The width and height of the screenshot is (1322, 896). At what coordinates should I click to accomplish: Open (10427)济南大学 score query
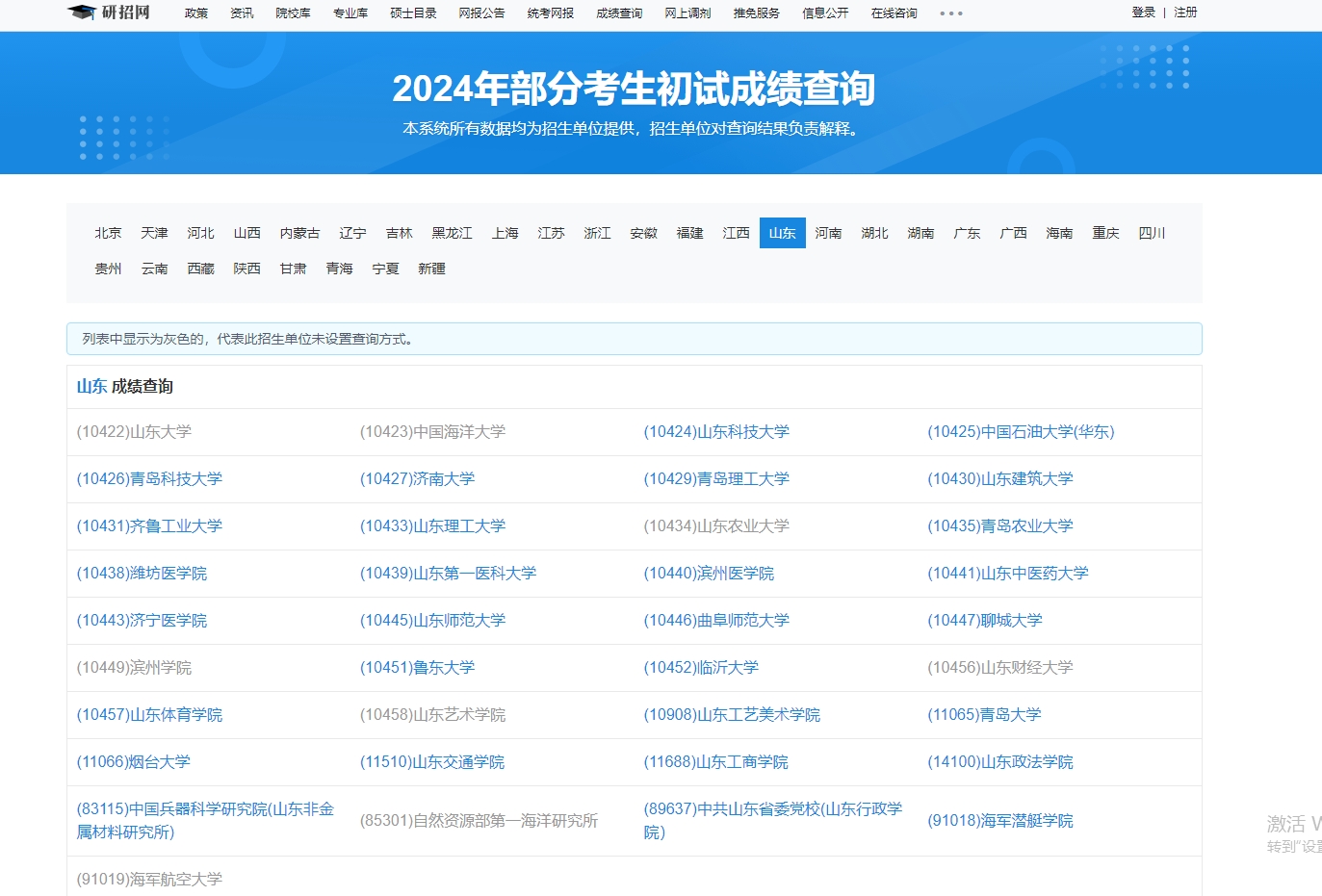pyautogui.click(x=417, y=479)
